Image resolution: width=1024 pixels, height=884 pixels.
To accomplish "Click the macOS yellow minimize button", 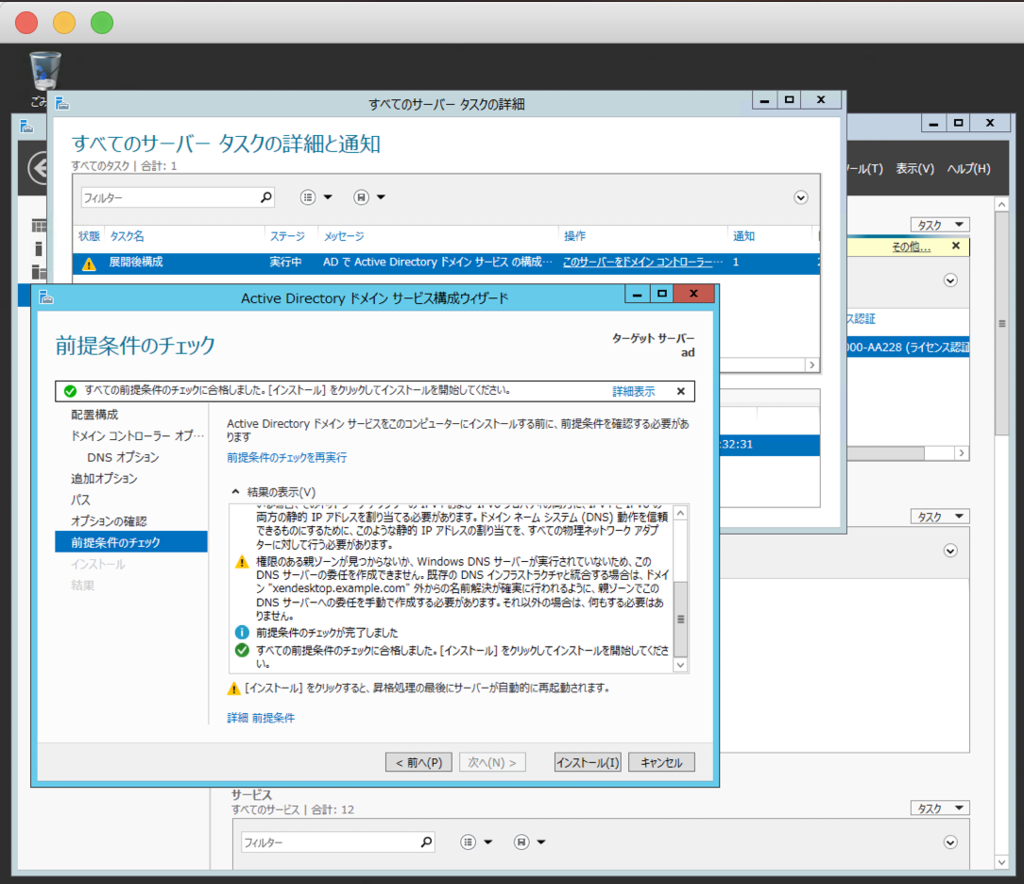I will coord(64,22).
